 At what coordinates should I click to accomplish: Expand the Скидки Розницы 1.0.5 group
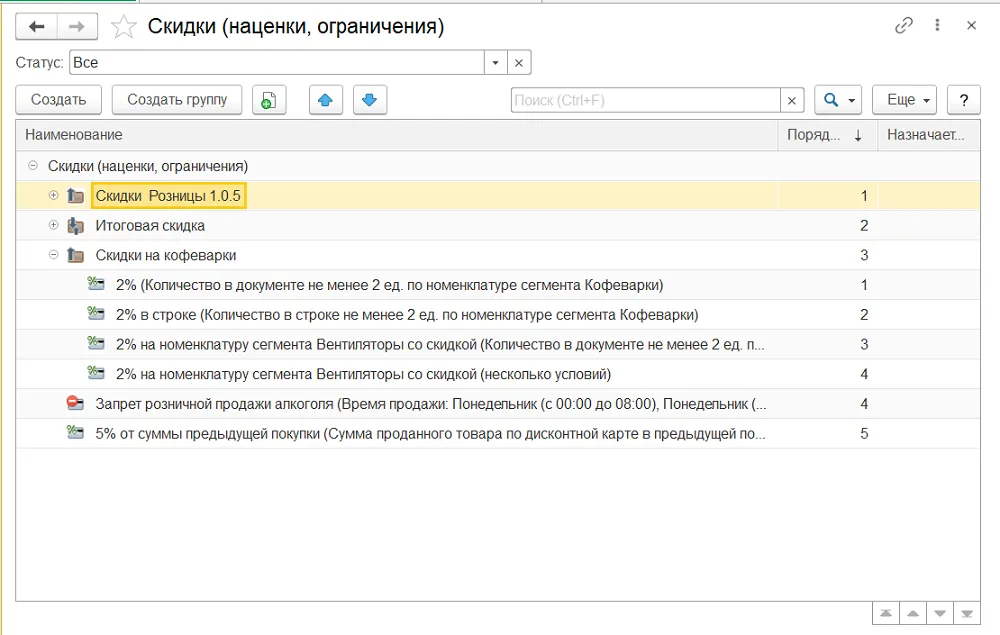coord(54,195)
